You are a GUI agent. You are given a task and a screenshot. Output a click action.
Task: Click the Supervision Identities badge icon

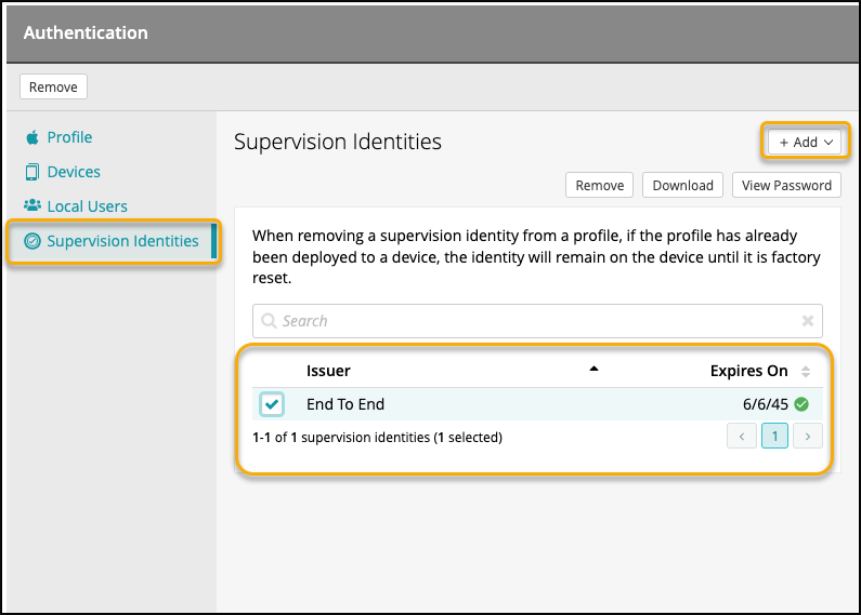[x=33, y=241]
